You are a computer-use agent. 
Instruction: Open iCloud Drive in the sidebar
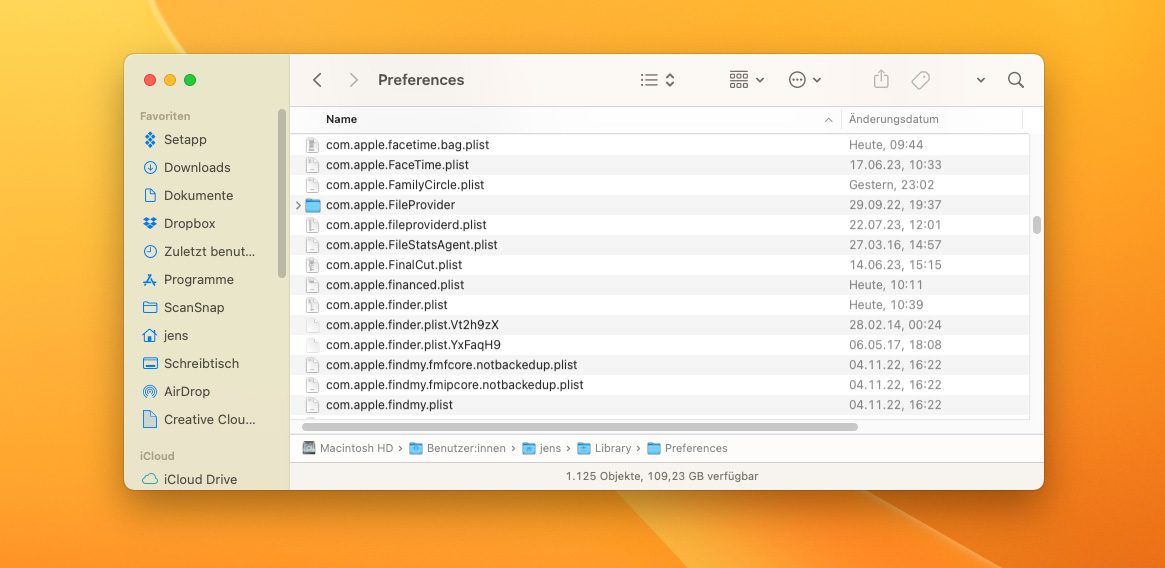(x=200, y=479)
